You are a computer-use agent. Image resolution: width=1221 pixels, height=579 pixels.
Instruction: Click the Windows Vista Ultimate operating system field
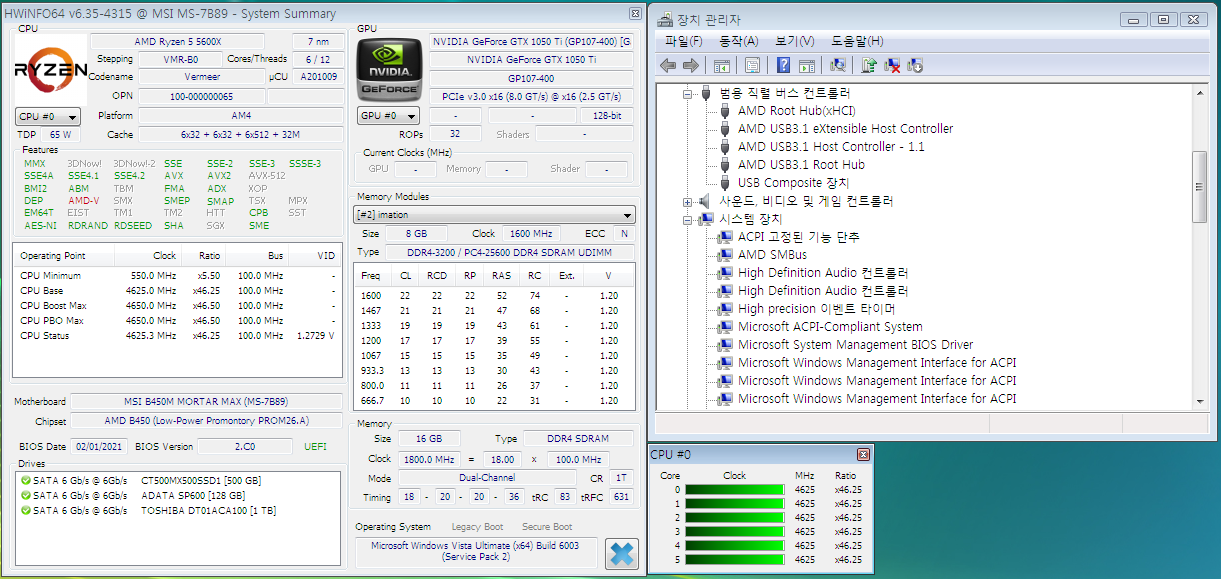476,552
